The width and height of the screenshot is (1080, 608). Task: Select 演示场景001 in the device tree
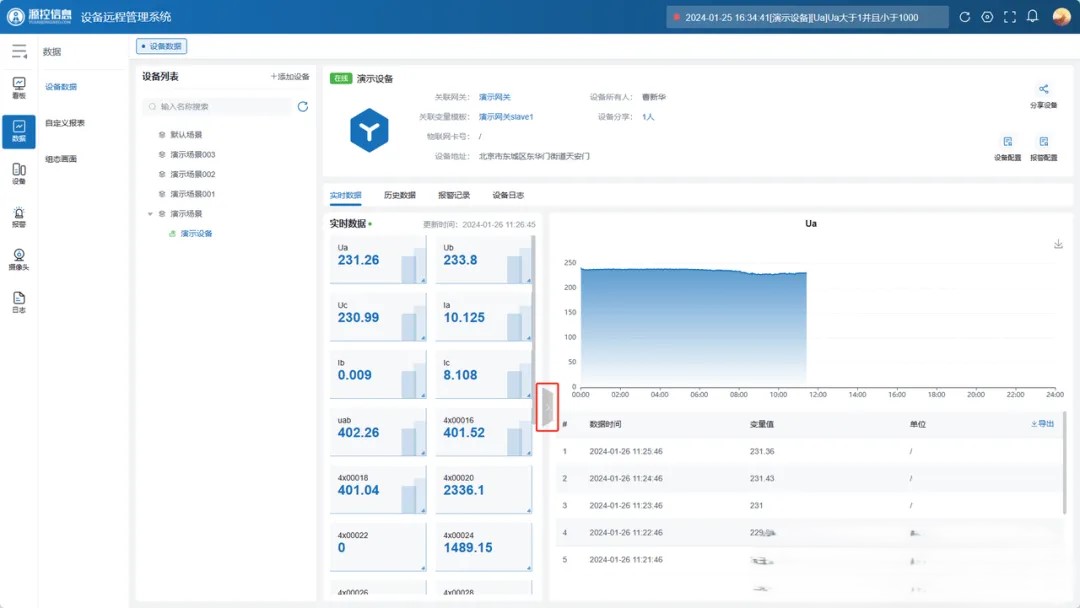pos(192,194)
